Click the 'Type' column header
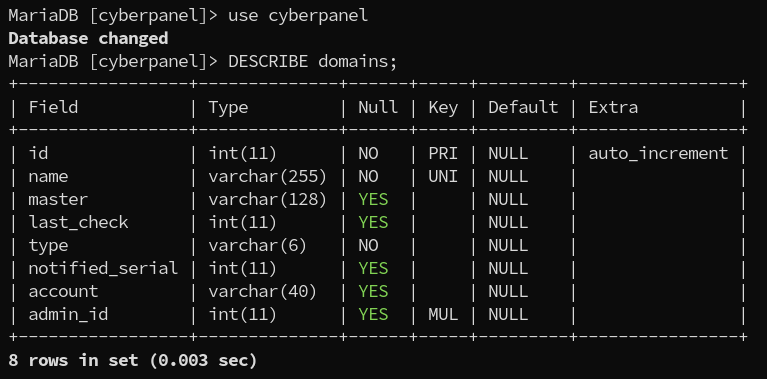767x379 pixels. point(228,108)
